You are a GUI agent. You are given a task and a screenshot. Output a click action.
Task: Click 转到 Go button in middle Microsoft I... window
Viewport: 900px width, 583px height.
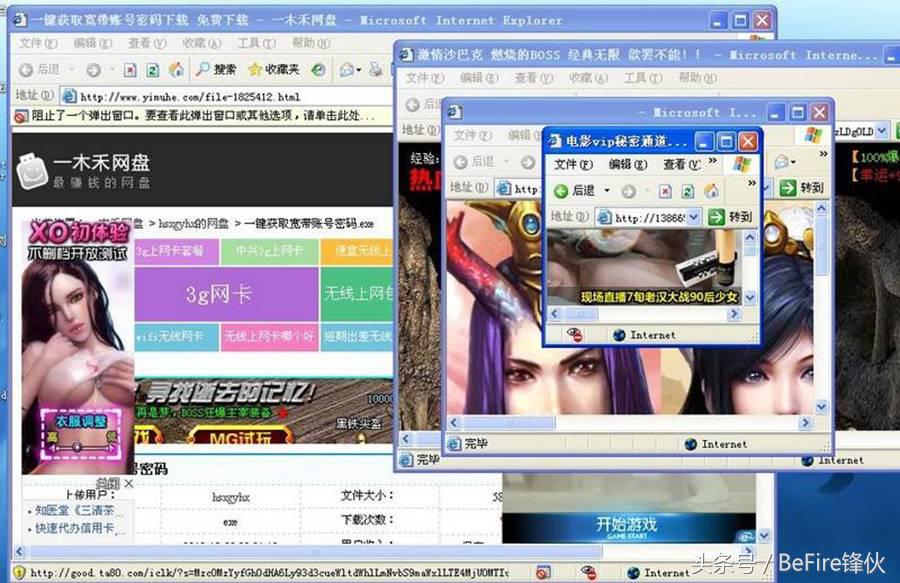tap(802, 188)
